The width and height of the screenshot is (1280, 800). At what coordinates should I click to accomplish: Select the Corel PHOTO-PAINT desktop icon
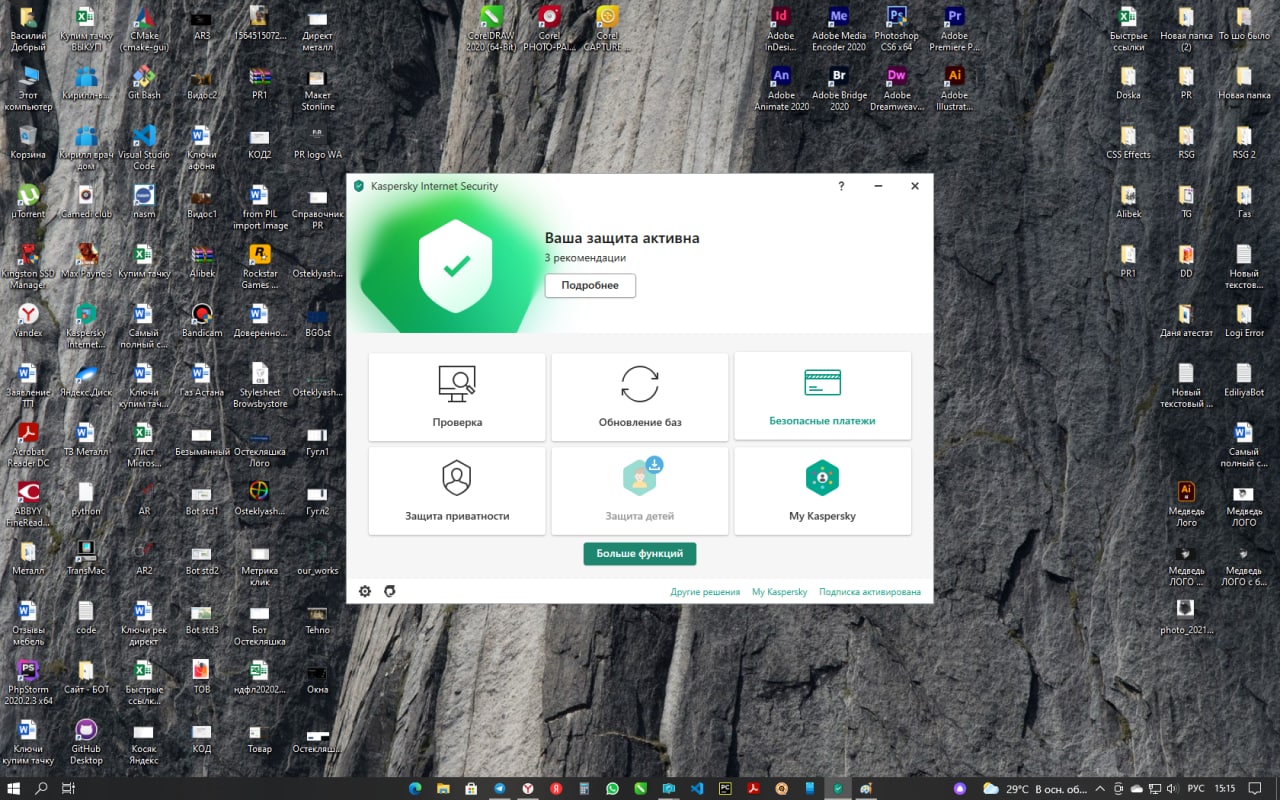tap(549, 28)
